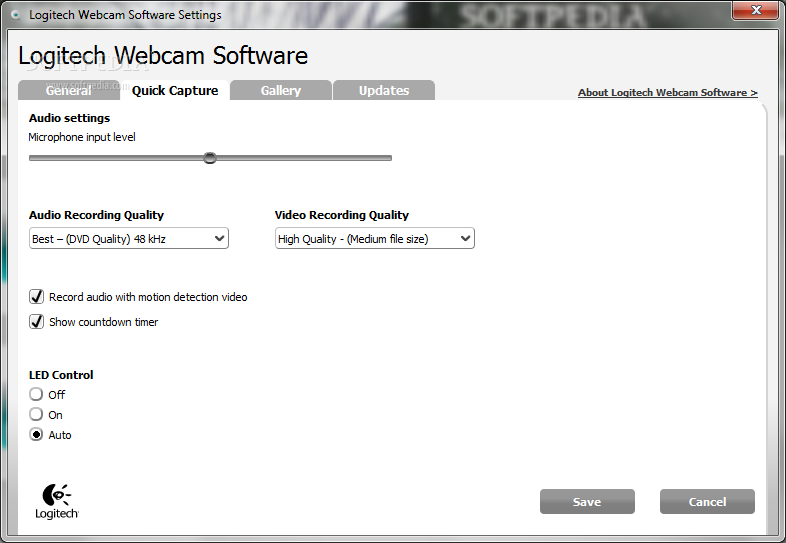786x543 pixels.
Task: Open the Video Recording Quality dropdown
Action: (374, 239)
